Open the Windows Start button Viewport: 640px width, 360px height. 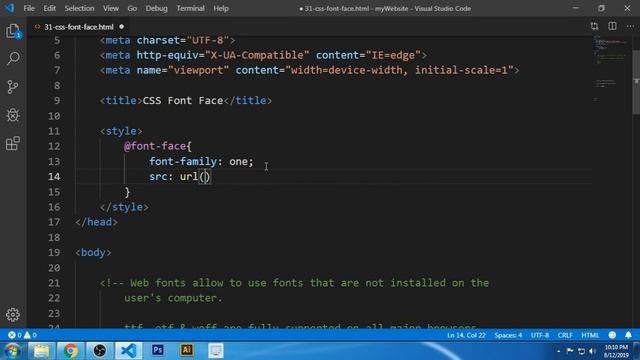(x=12, y=351)
